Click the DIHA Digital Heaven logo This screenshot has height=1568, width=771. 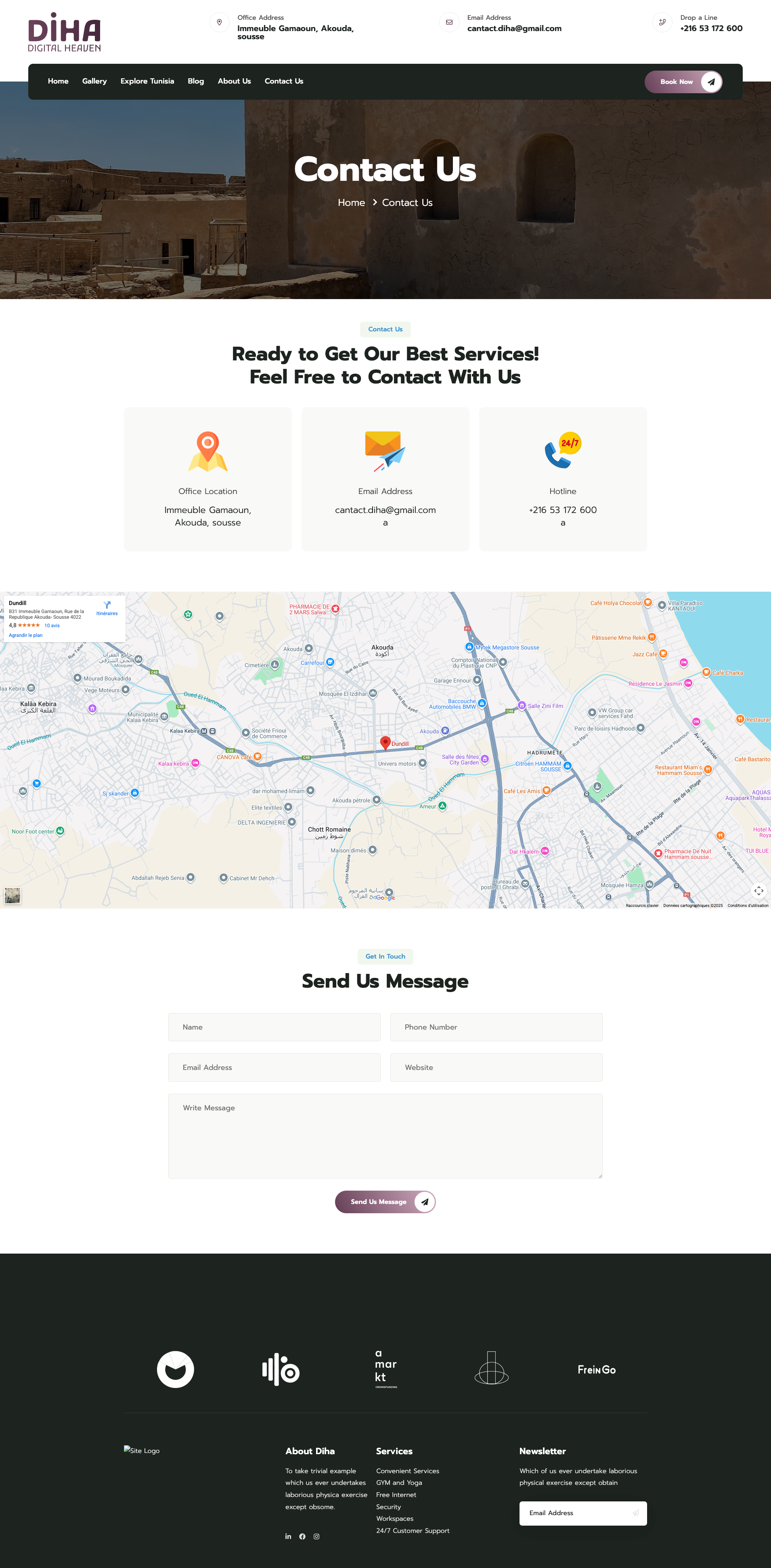click(x=64, y=32)
